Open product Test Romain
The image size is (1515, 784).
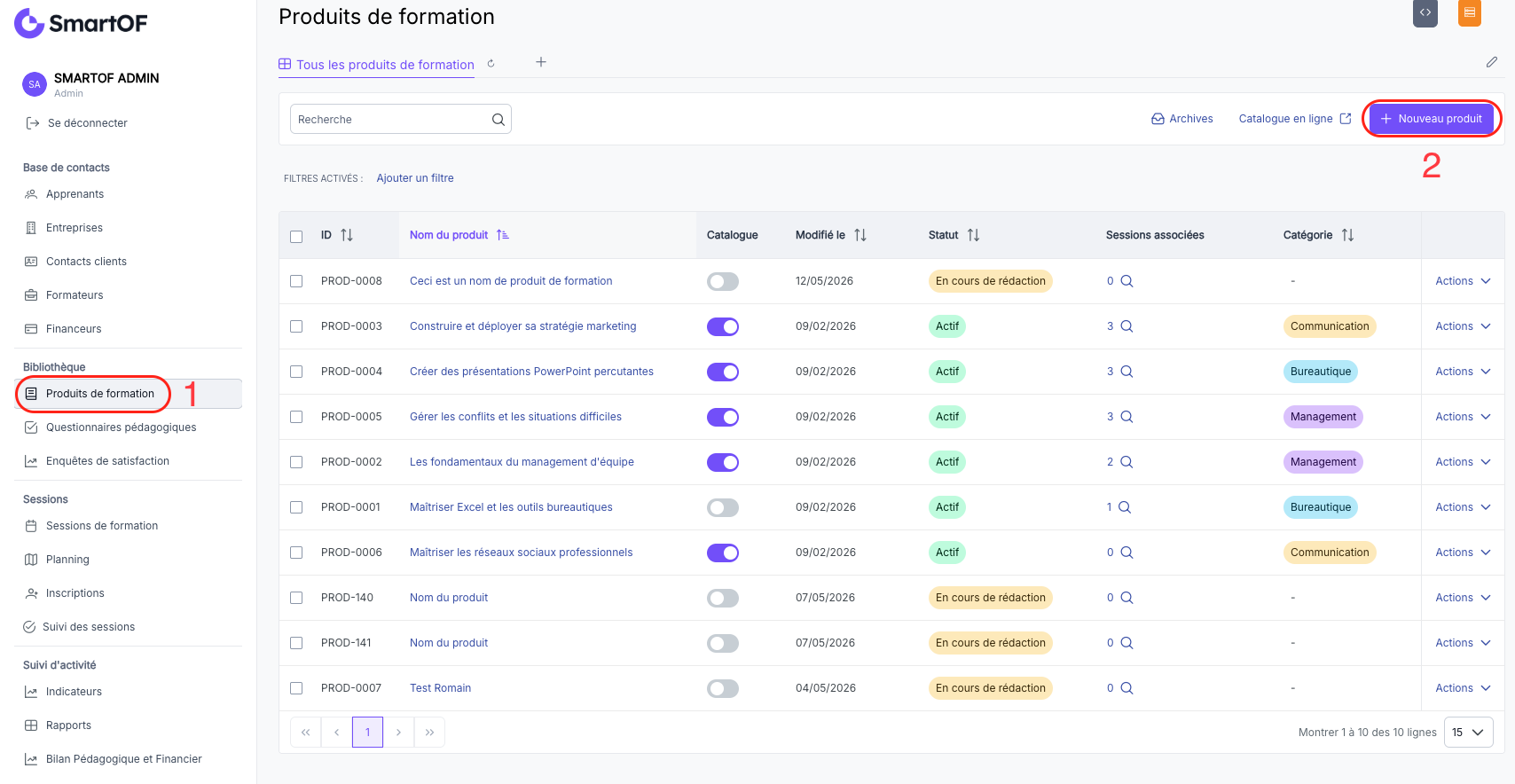pyautogui.click(x=440, y=688)
